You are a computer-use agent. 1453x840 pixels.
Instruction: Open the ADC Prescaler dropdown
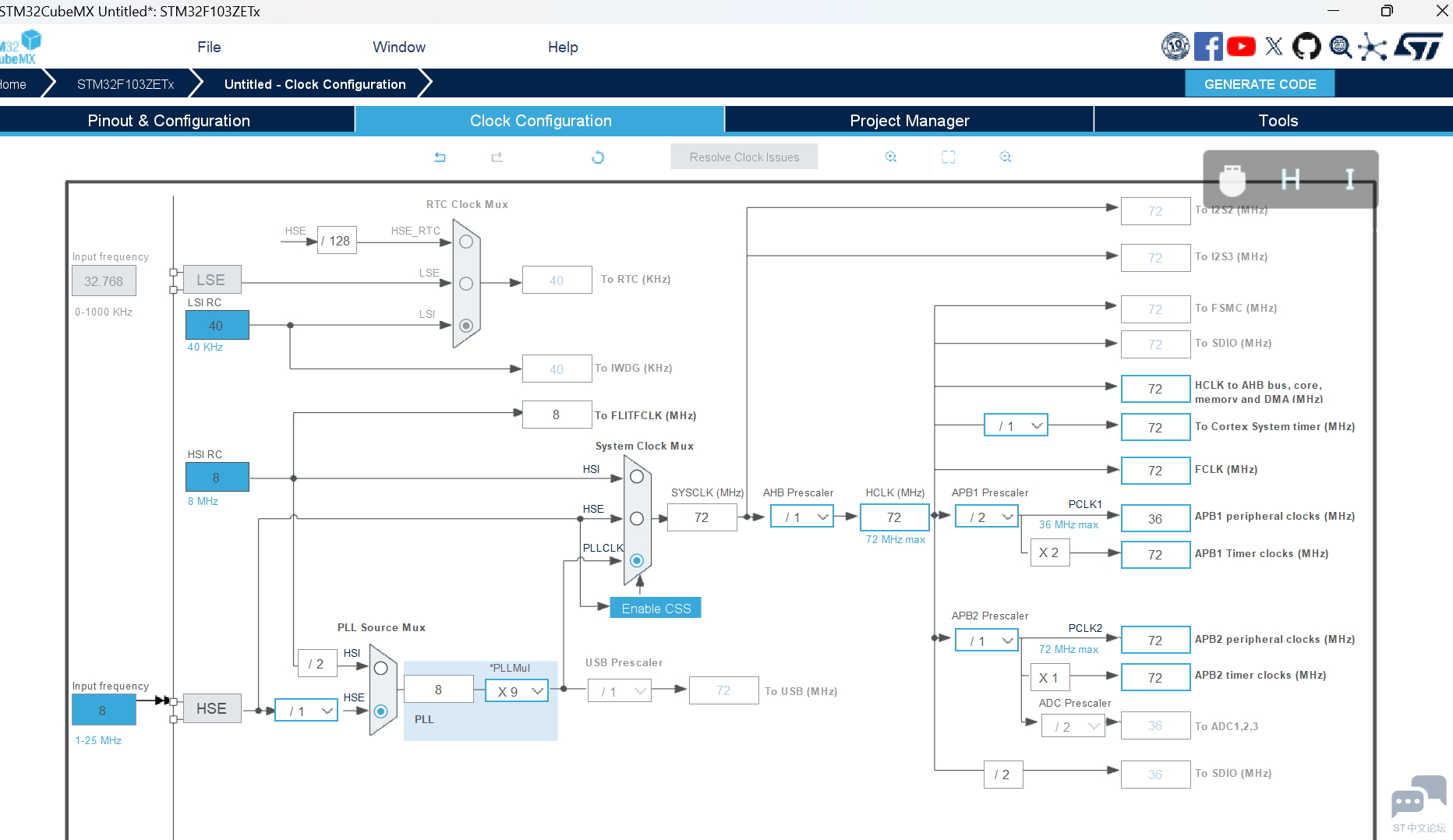[1073, 726]
